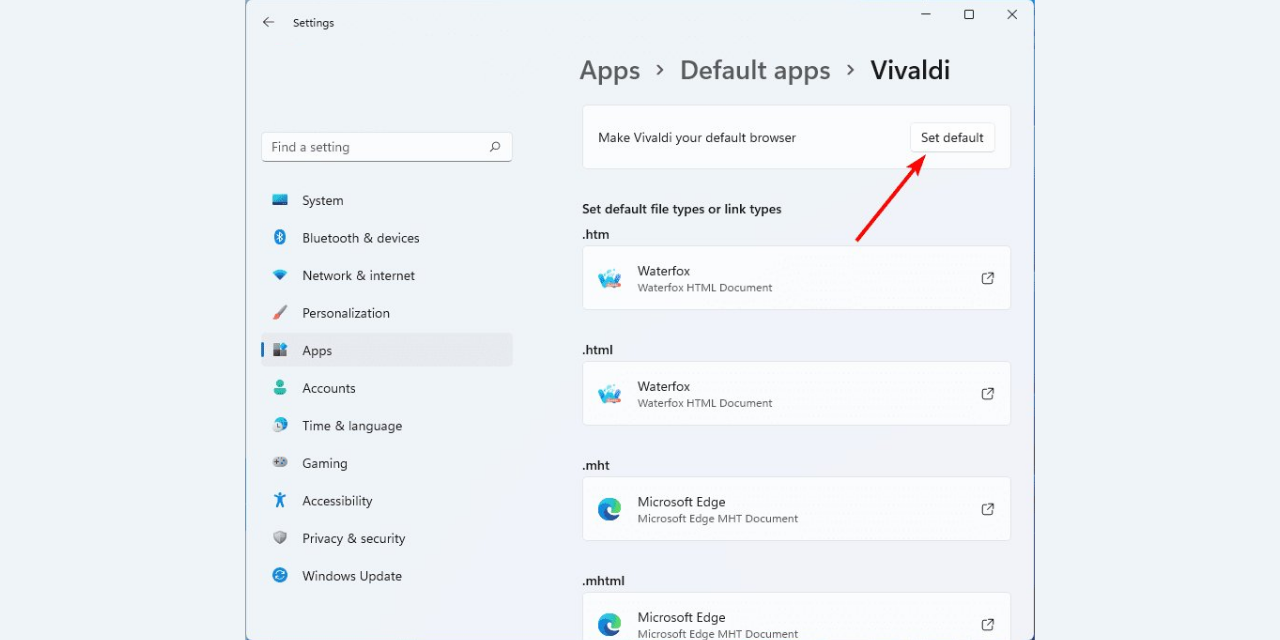Click the Waterfox name in the .htm card

click(664, 271)
